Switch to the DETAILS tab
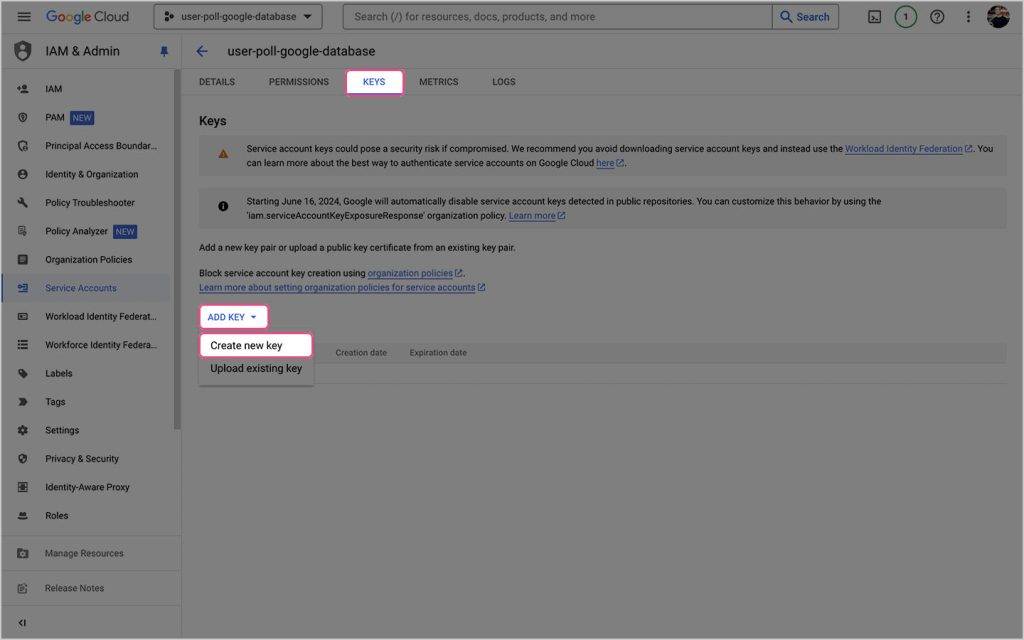The height and width of the screenshot is (640, 1024). [217, 82]
